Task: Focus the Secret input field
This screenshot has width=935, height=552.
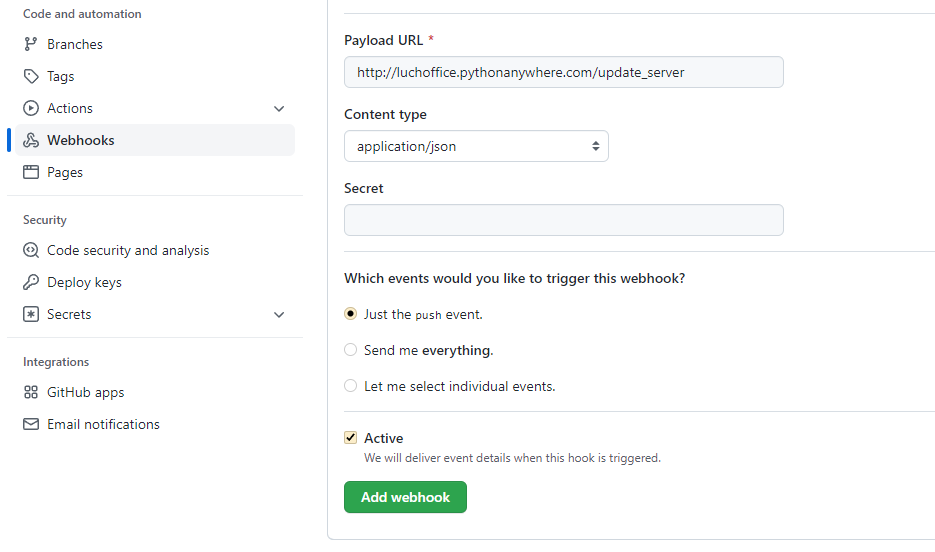Action: click(x=563, y=220)
